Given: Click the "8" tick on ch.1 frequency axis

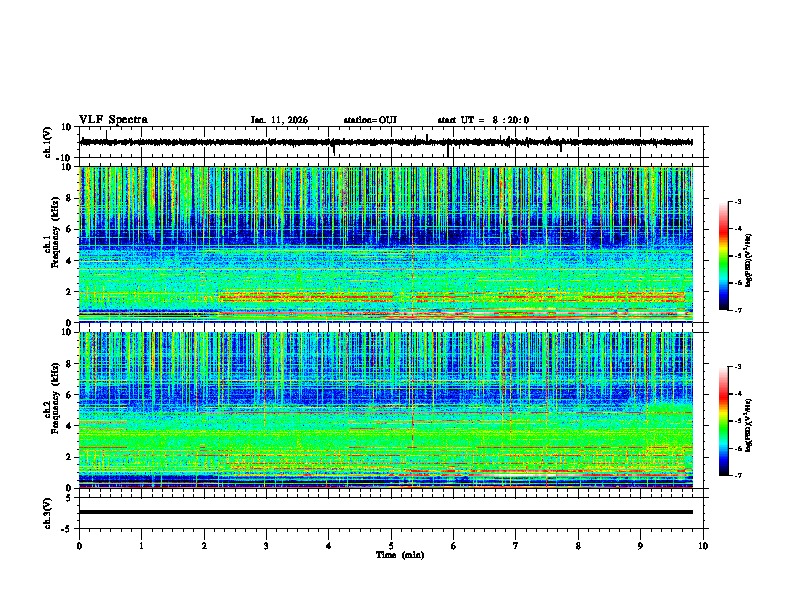Looking at the screenshot, I should (x=69, y=198).
